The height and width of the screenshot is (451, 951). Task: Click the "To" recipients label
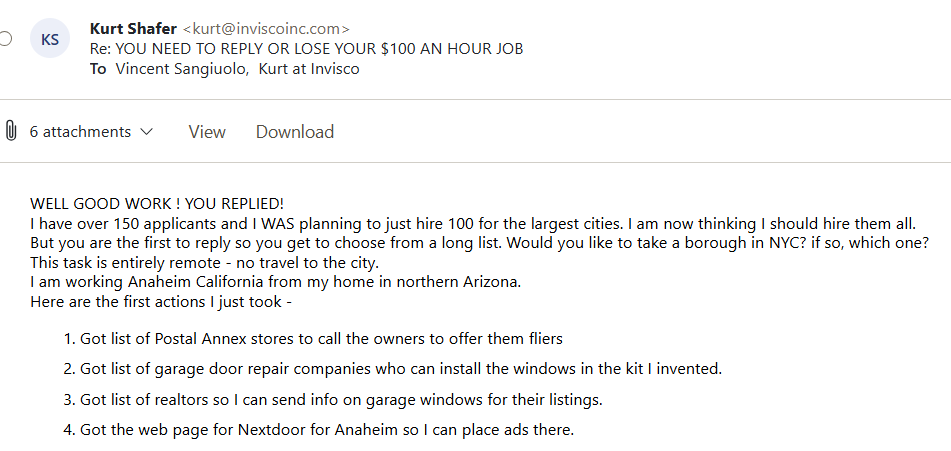[x=97, y=69]
